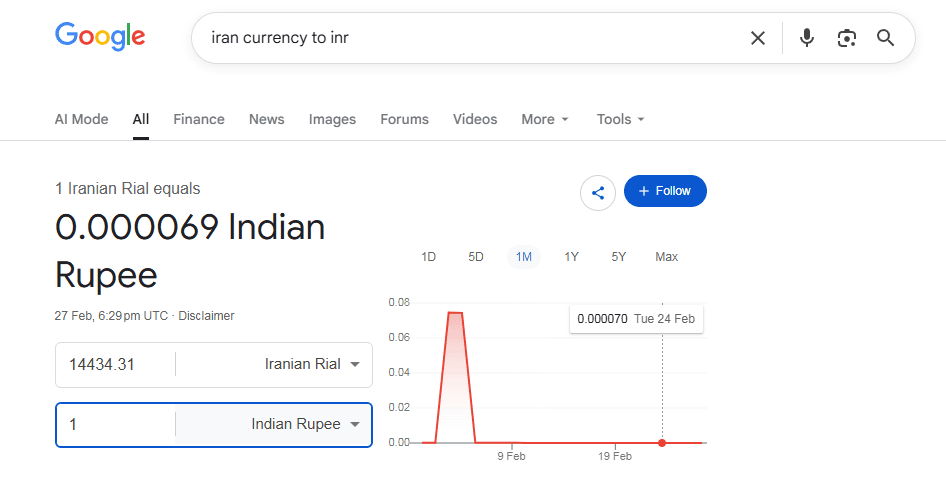Click the red data point on chart
This screenshot has width=946, height=481.
[x=662, y=442]
